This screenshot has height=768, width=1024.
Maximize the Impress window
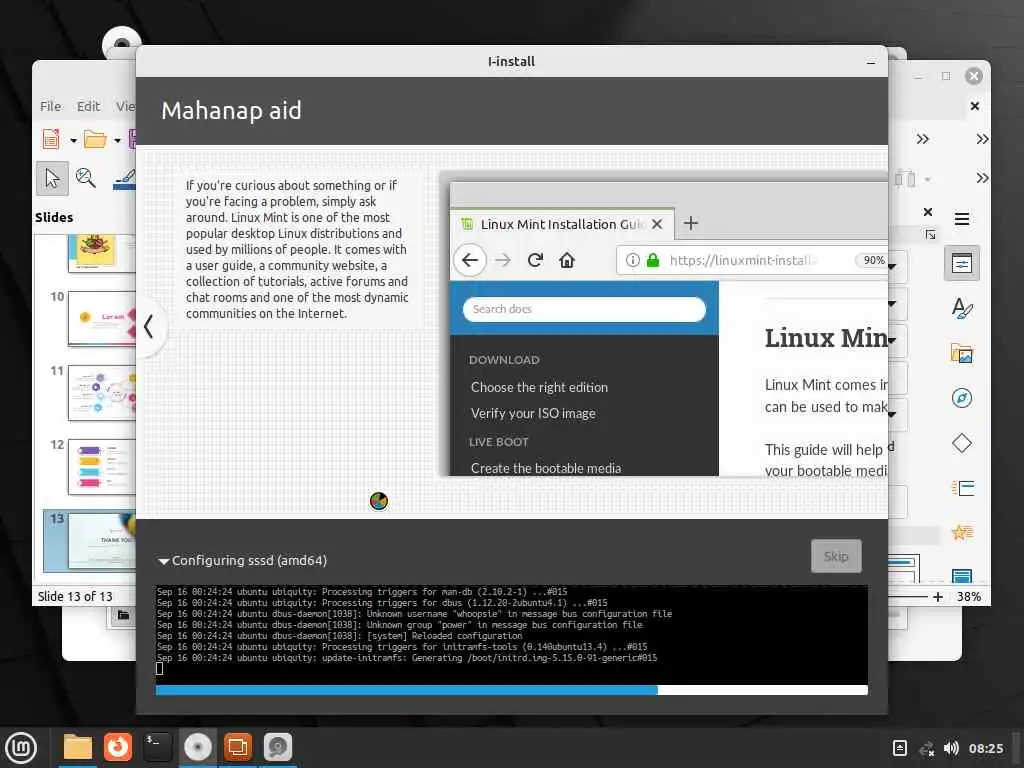click(946, 76)
